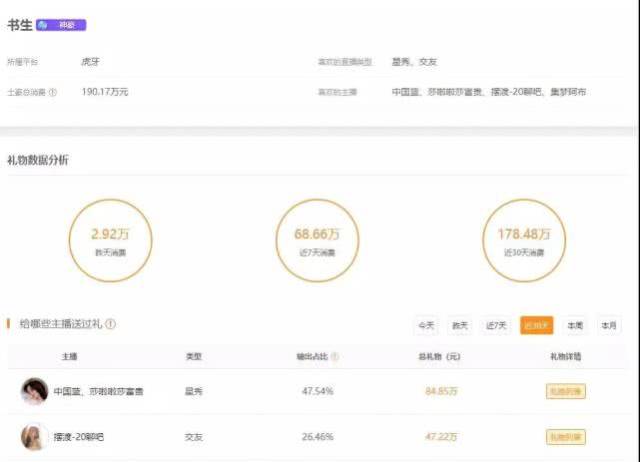Open gift details for the 47.22万 row
640x462 pixels.
566,437
